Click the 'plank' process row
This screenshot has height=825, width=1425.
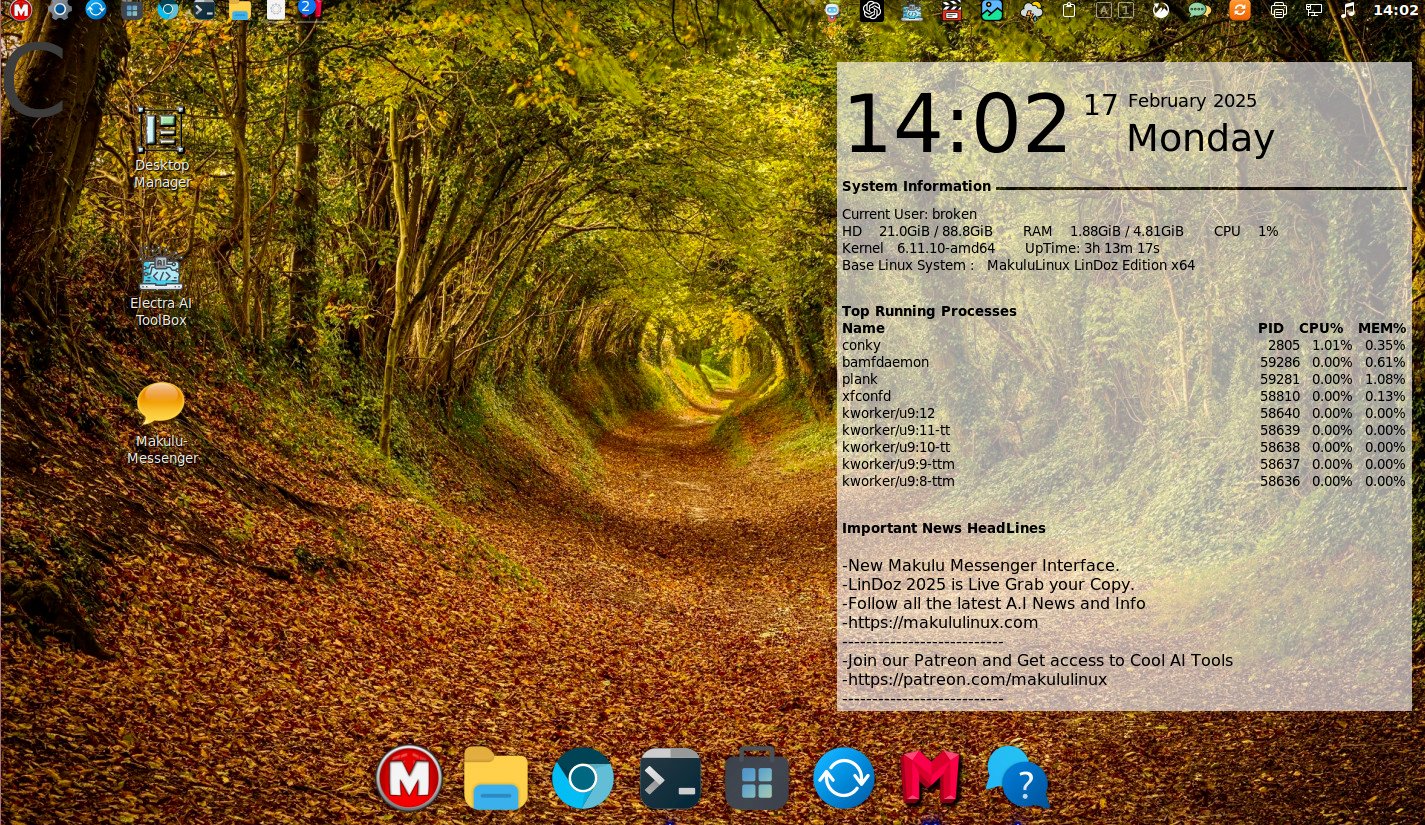tap(1123, 379)
